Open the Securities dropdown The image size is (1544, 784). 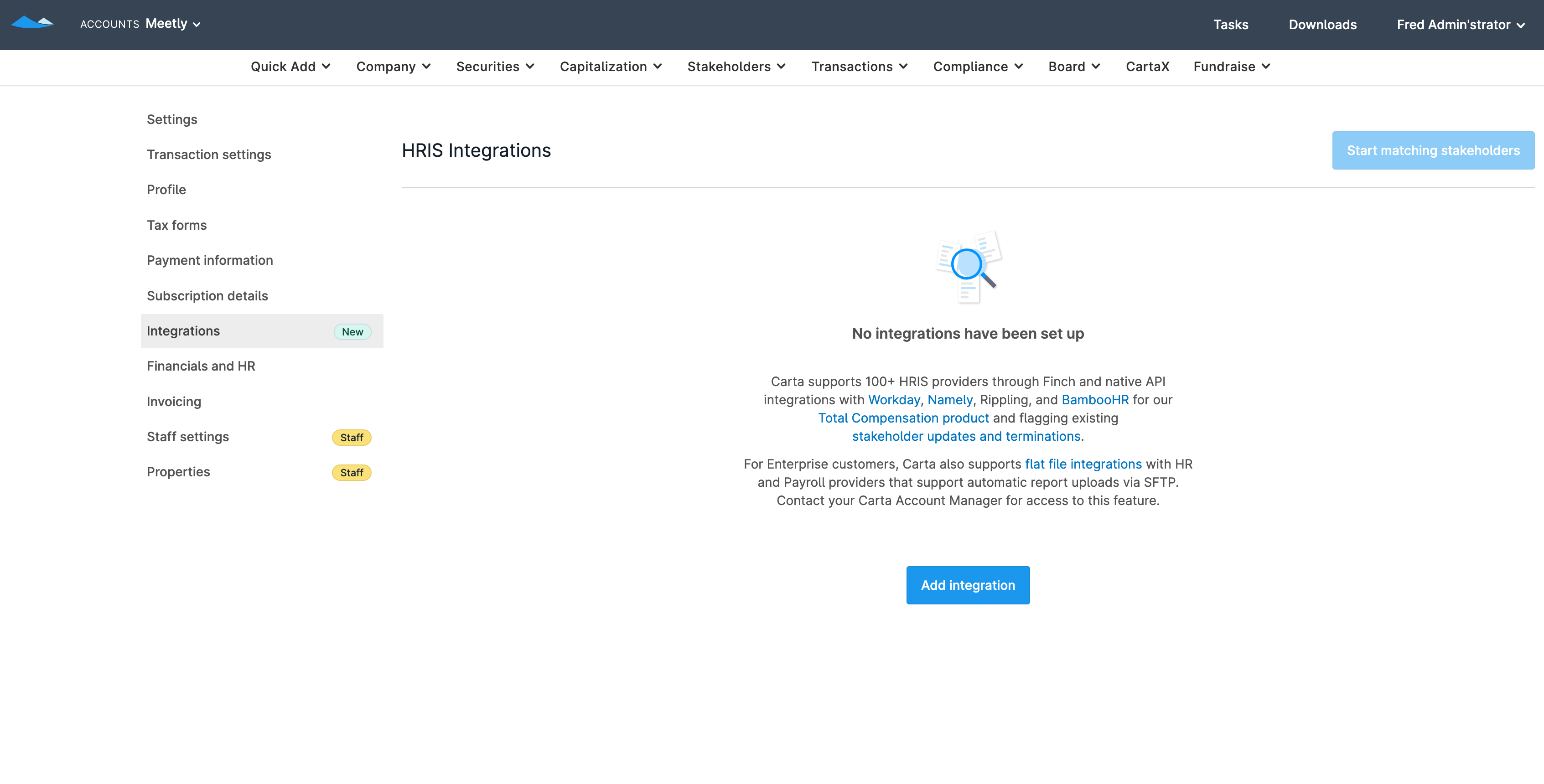[495, 67]
